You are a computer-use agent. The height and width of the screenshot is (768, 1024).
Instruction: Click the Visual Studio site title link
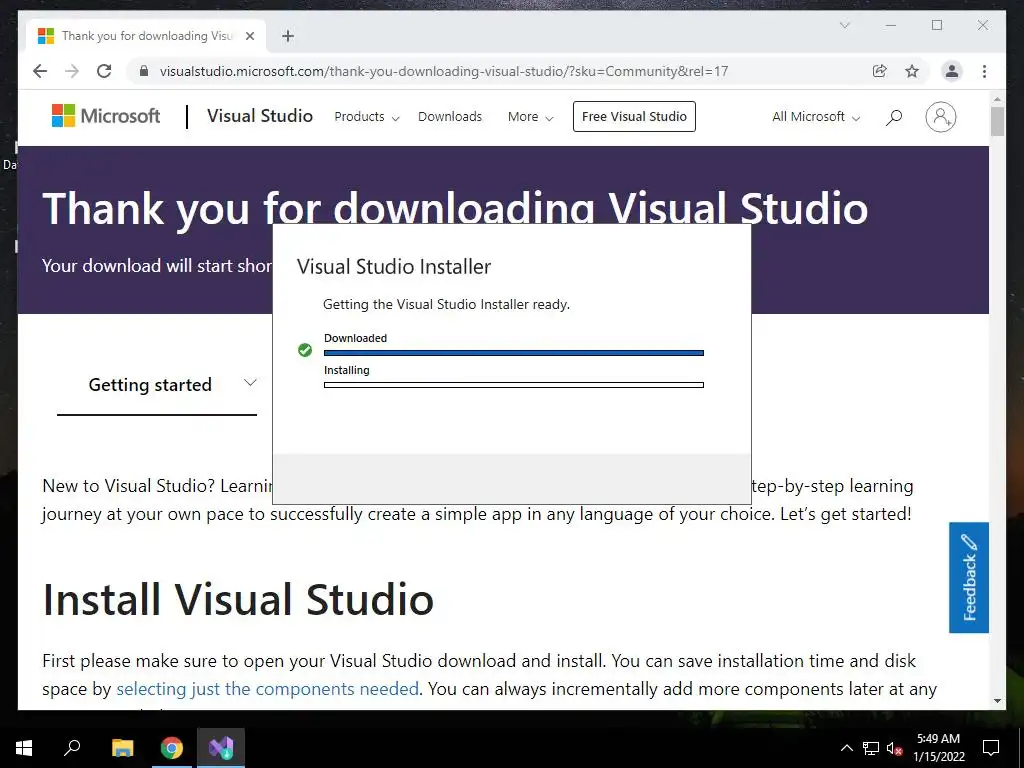(x=260, y=116)
